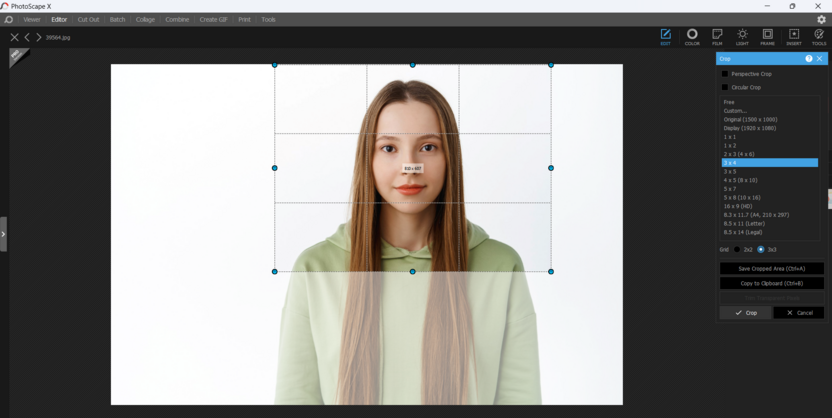Open the Cut Out tab
Screen dimensions: 832x418
88,20
